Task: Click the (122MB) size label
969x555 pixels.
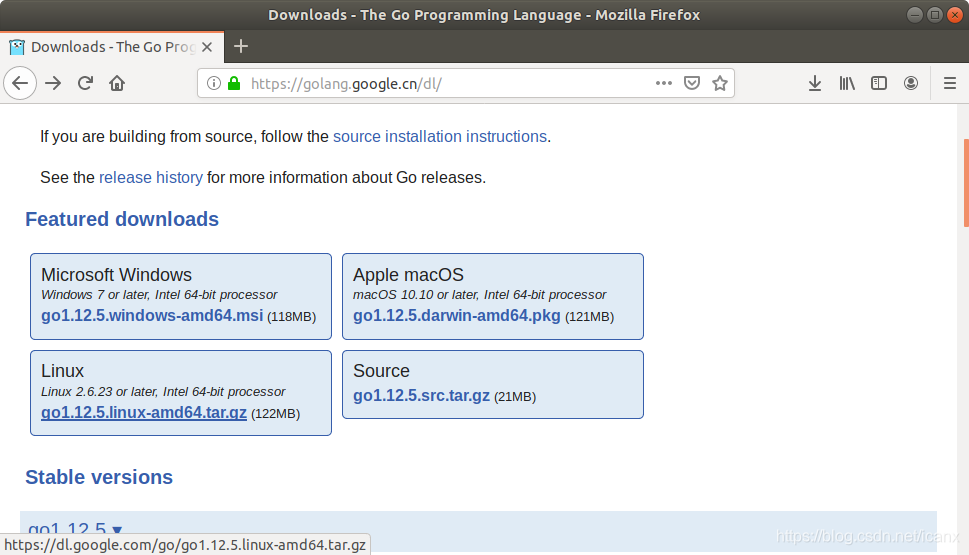Action: click(x=276, y=413)
